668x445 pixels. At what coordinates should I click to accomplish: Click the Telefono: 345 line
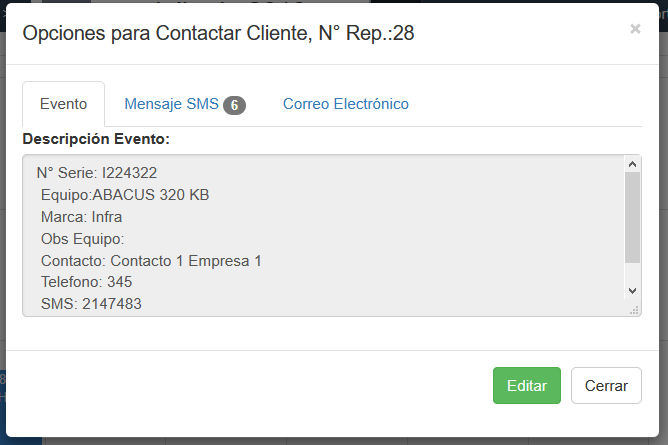click(86, 282)
